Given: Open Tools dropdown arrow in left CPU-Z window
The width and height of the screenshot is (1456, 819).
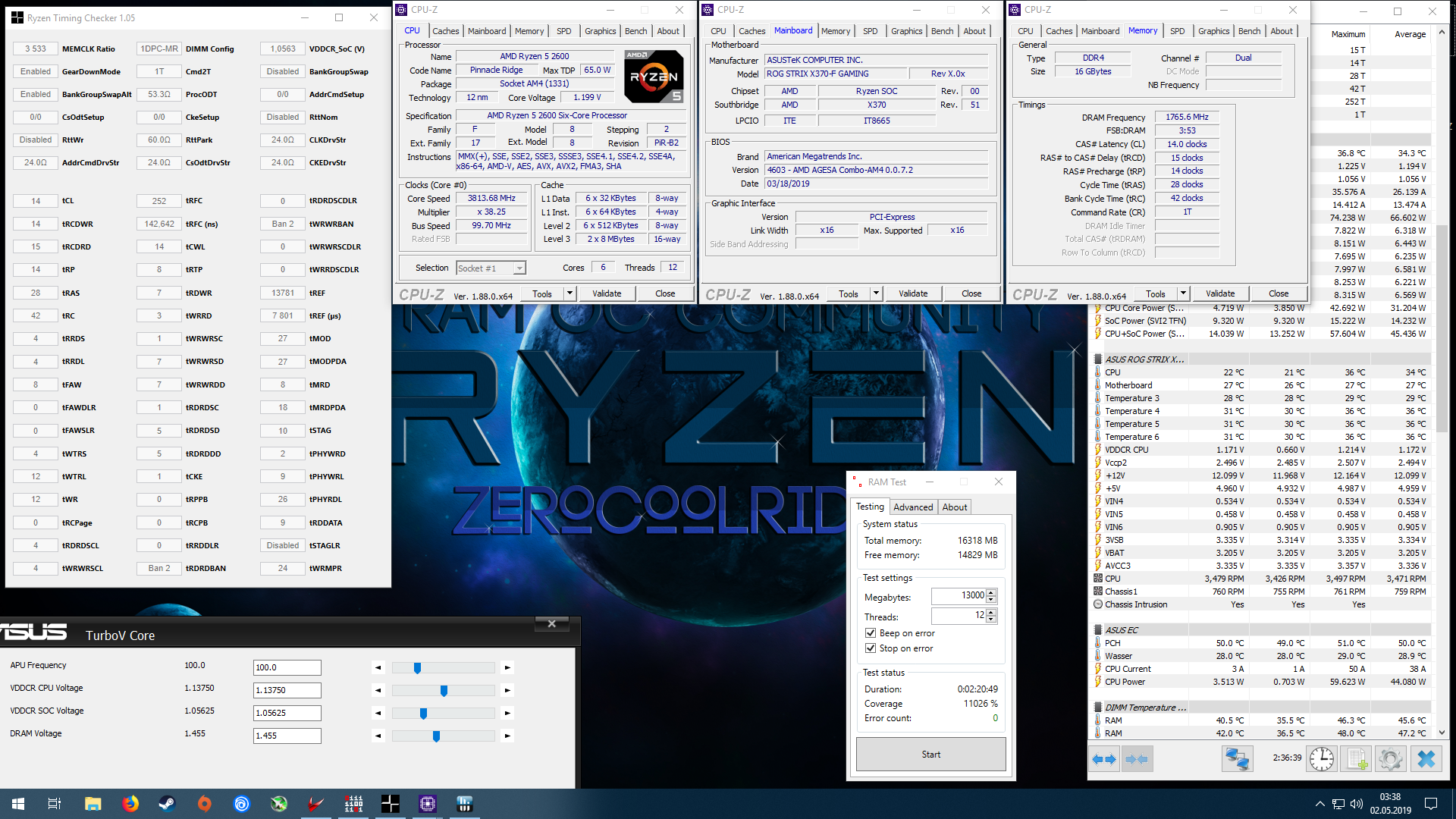Looking at the screenshot, I should 570,293.
